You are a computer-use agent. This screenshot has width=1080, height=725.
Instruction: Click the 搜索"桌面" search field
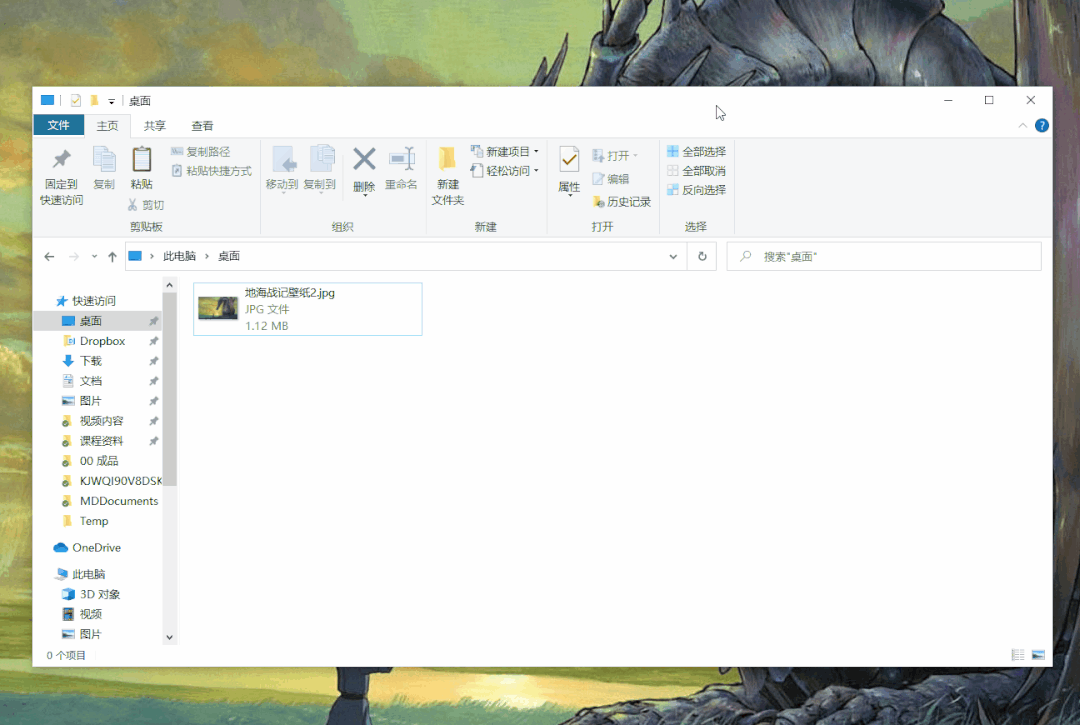click(x=884, y=257)
